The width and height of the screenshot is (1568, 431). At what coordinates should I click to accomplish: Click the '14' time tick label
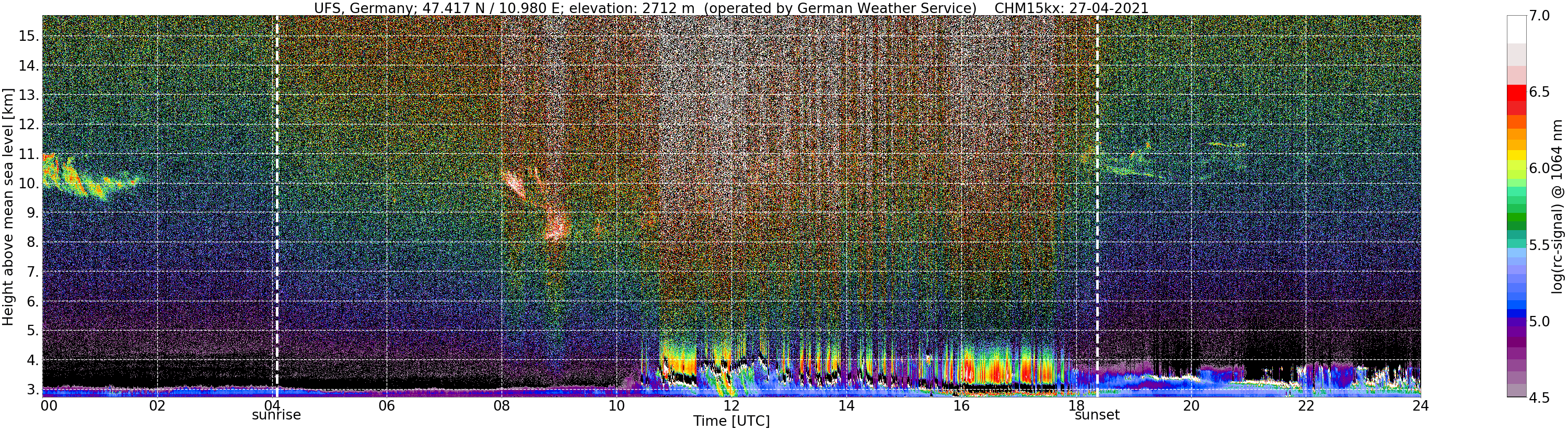pyautogui.click(x=845, y=405)
